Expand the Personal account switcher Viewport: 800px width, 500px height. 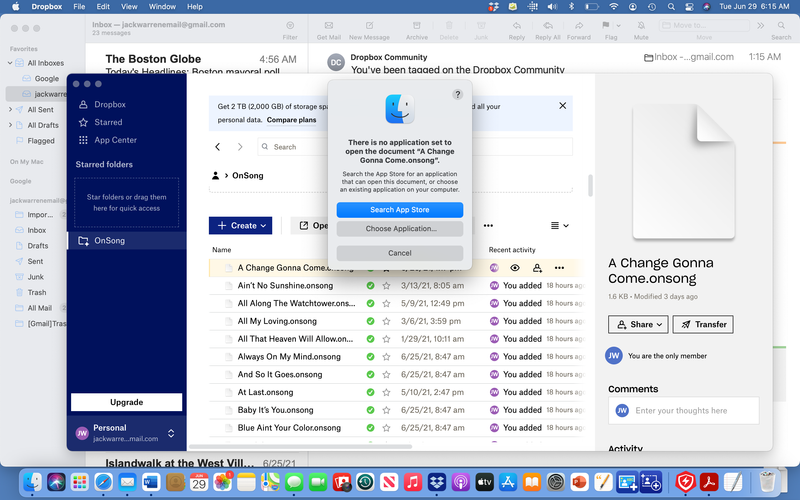click(171, 433)
